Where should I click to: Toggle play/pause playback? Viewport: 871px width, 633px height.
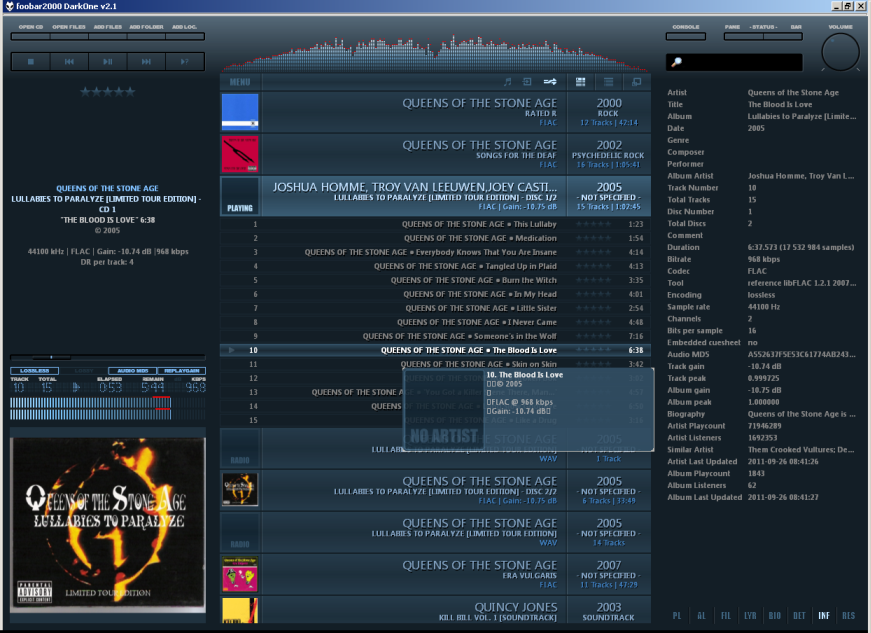108,62
